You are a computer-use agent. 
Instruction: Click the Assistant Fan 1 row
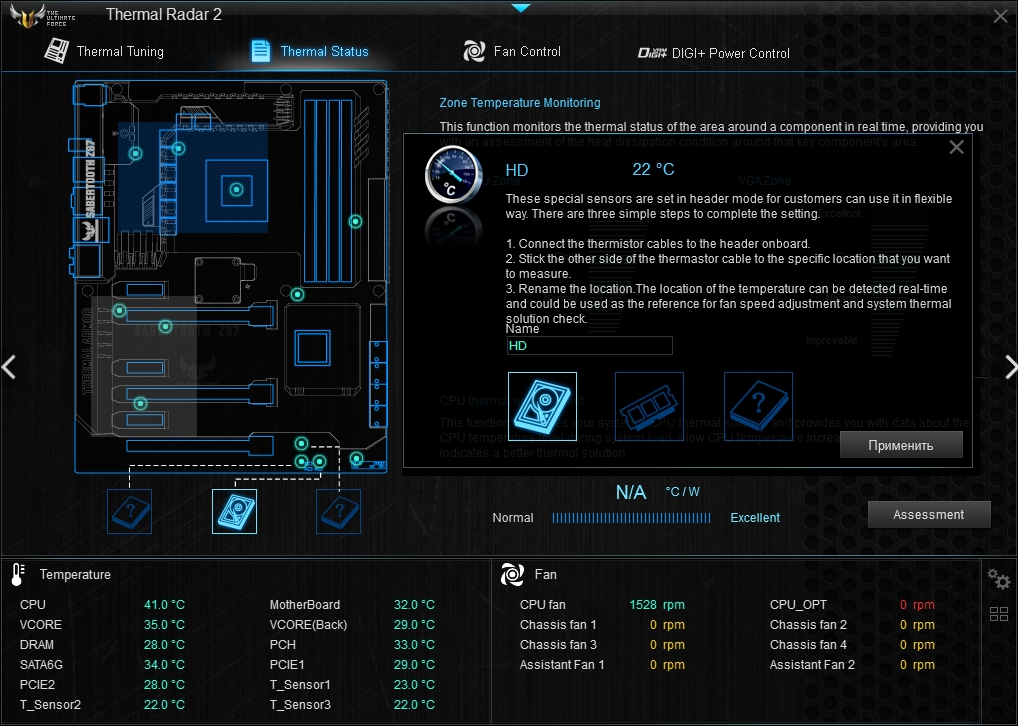click(602, 665)
